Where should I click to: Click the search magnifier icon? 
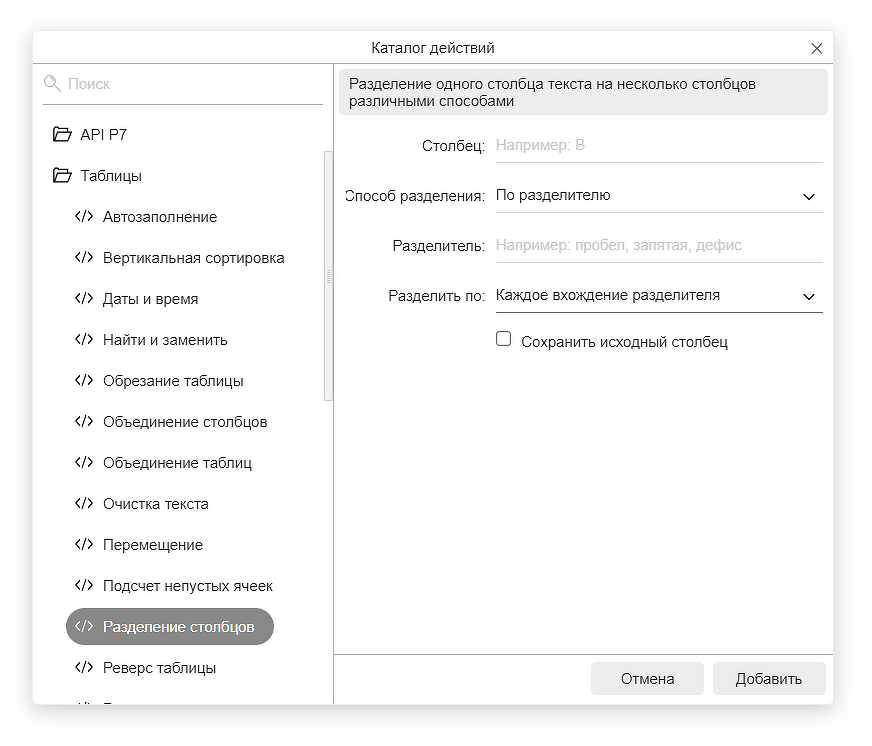coord(53,84)
